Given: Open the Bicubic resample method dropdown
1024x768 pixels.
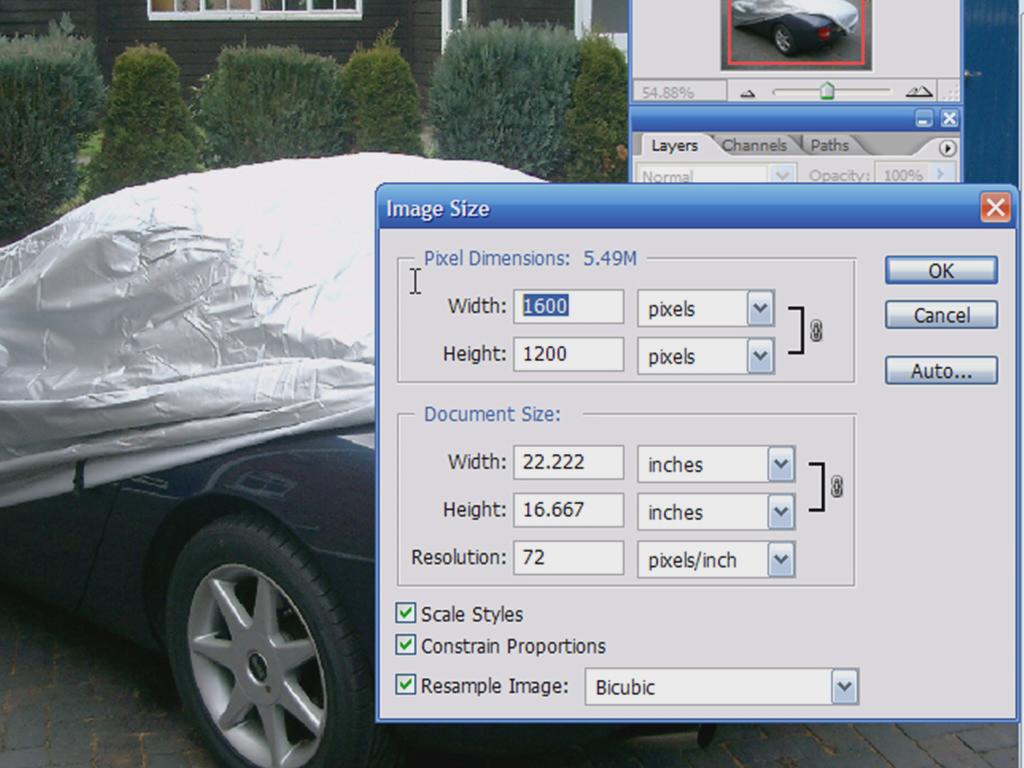Looking at the screenshot, I should (x=844, y=687).
